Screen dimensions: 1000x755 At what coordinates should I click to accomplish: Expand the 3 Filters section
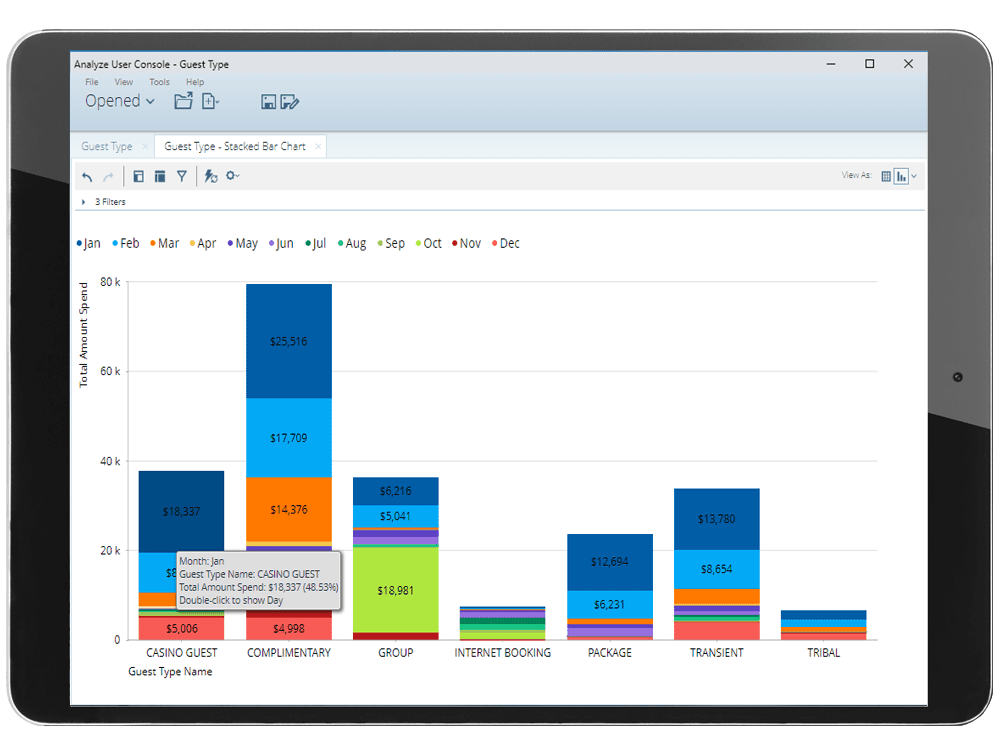84,202
